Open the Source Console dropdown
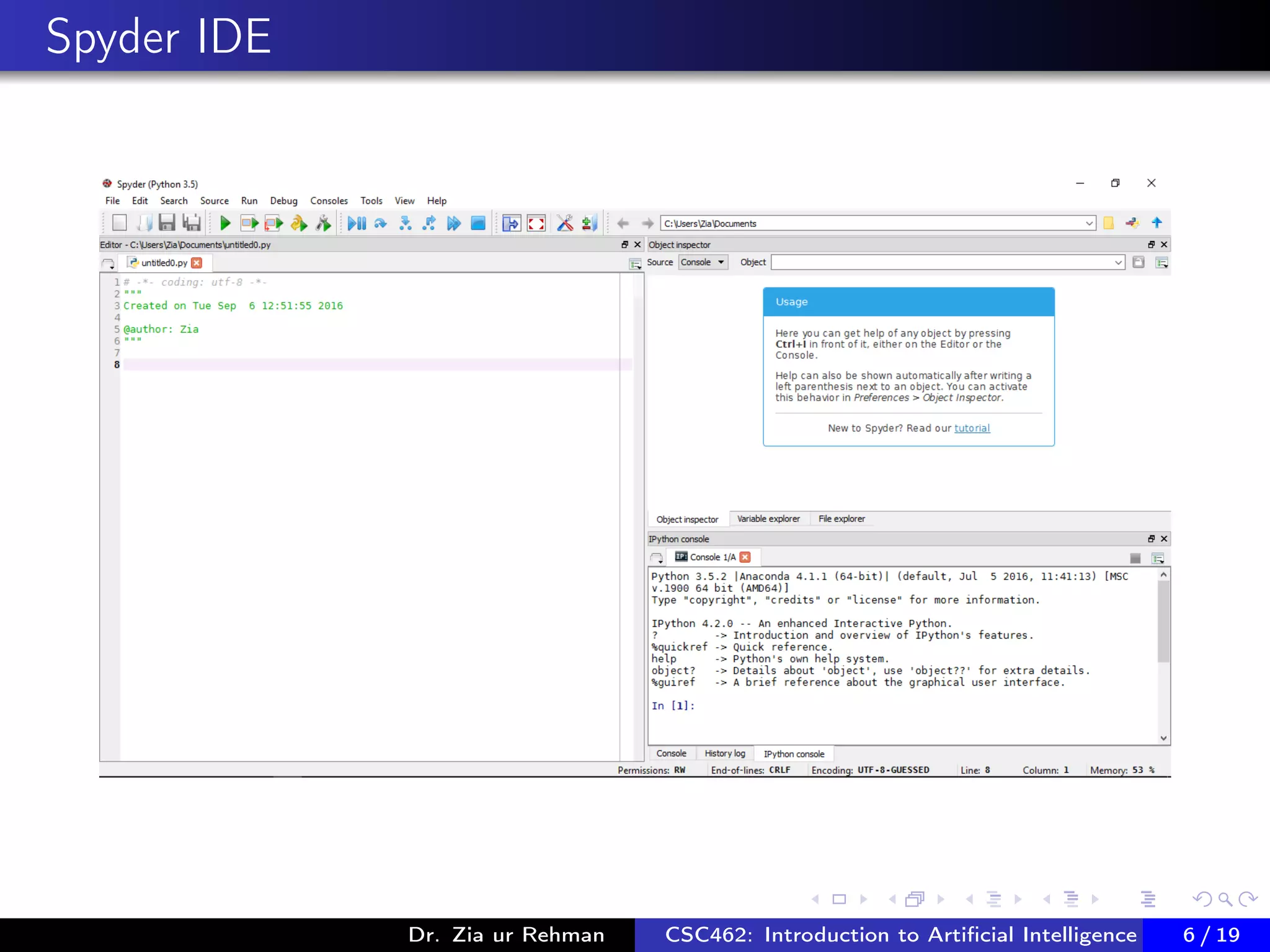 (703, 262)
